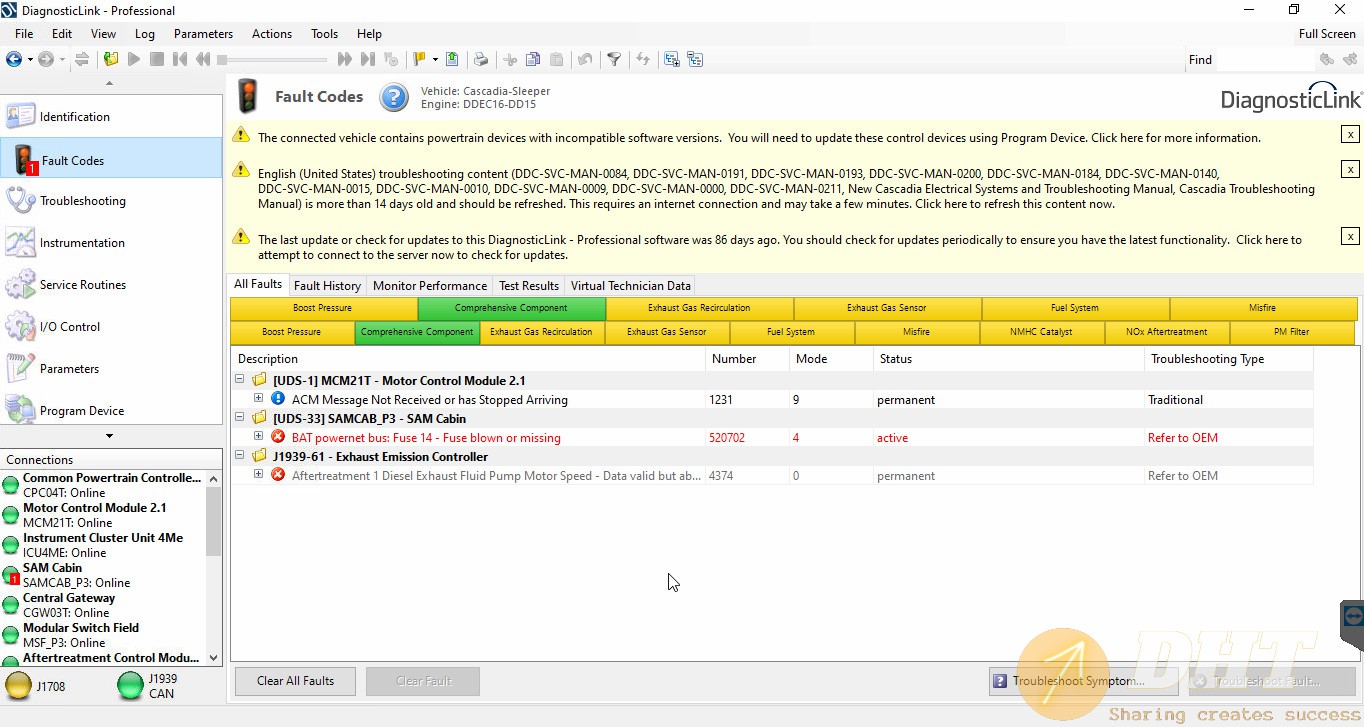Click the grey Forward navigation arrow

pyautogui.click(x=46, y=59)
